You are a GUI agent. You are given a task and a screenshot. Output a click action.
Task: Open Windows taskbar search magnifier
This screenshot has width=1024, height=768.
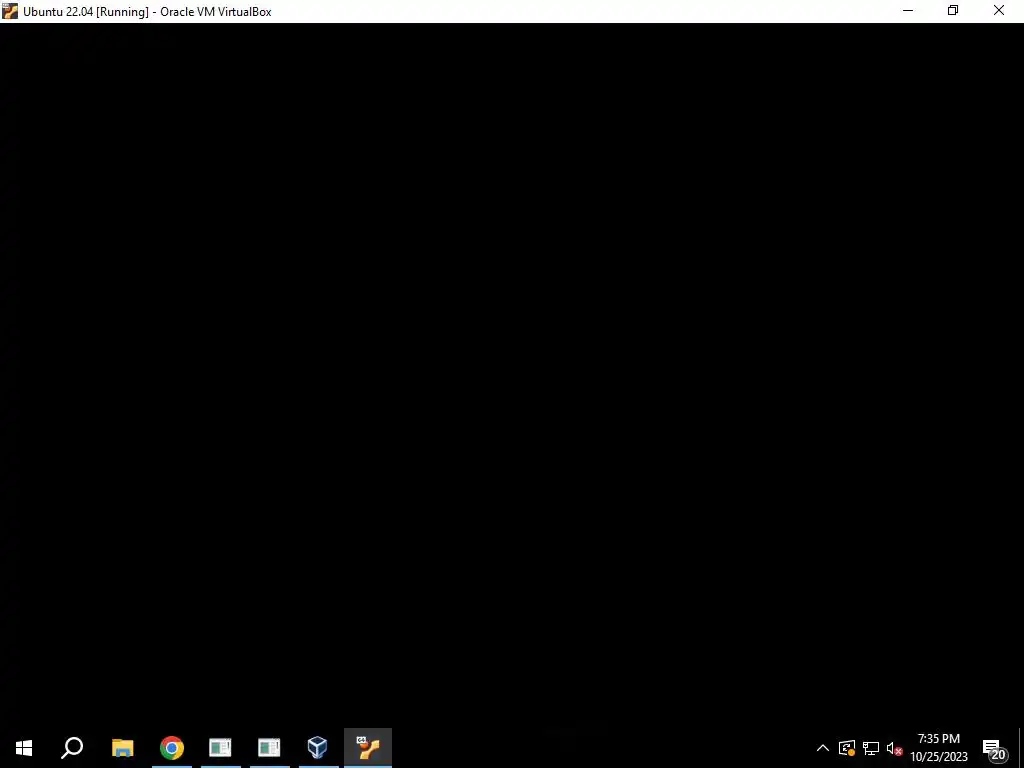(72, 748)
